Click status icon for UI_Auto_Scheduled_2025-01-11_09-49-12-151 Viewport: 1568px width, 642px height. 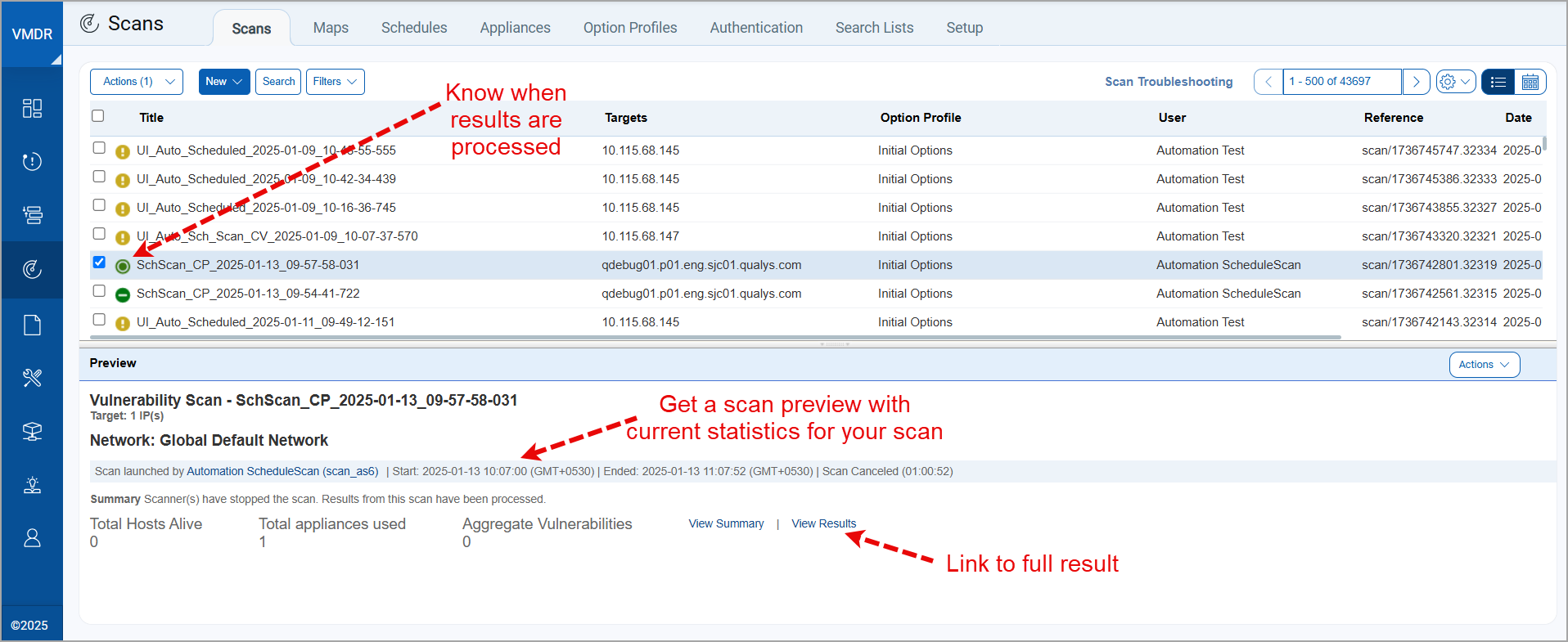(123, 323)
